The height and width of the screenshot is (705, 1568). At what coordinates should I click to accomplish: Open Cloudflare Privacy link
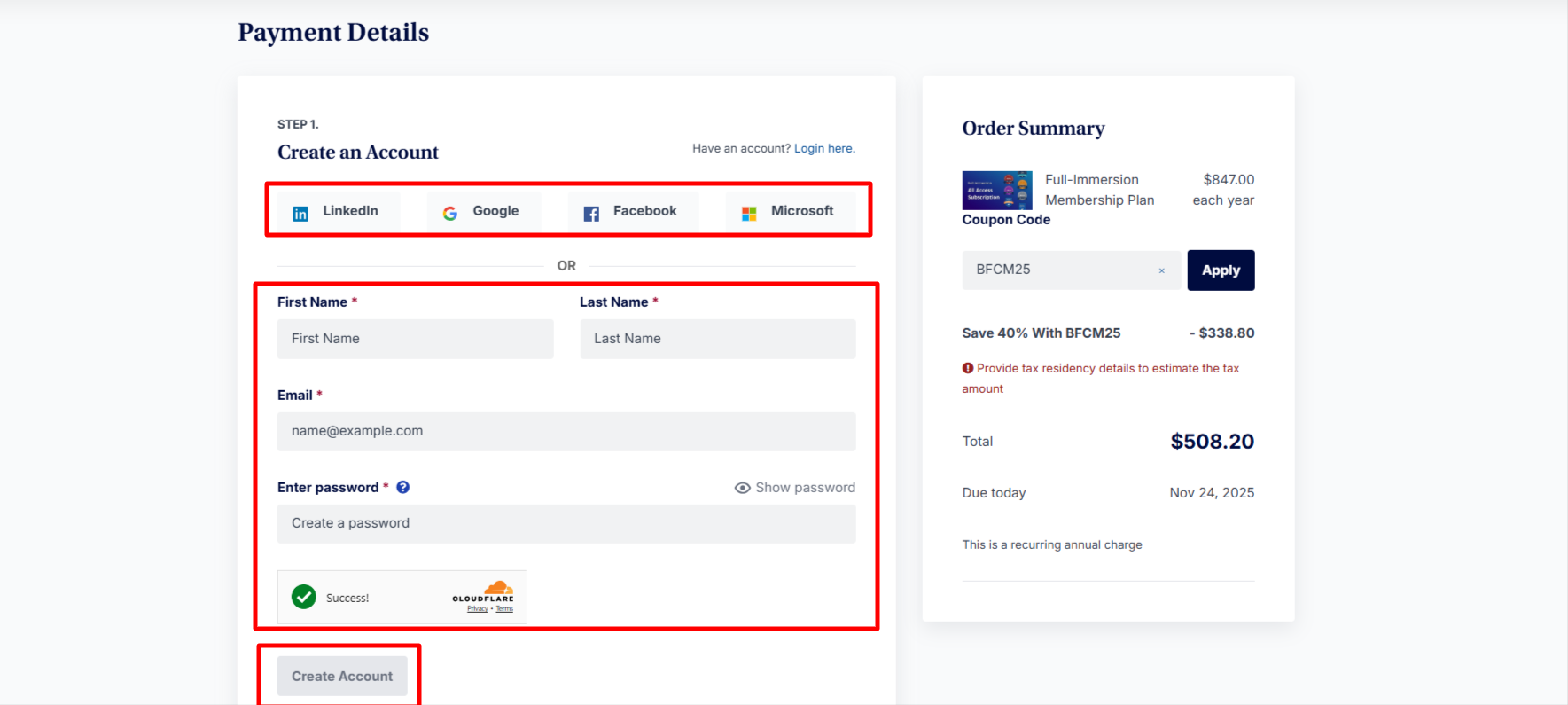pos(478,609)
